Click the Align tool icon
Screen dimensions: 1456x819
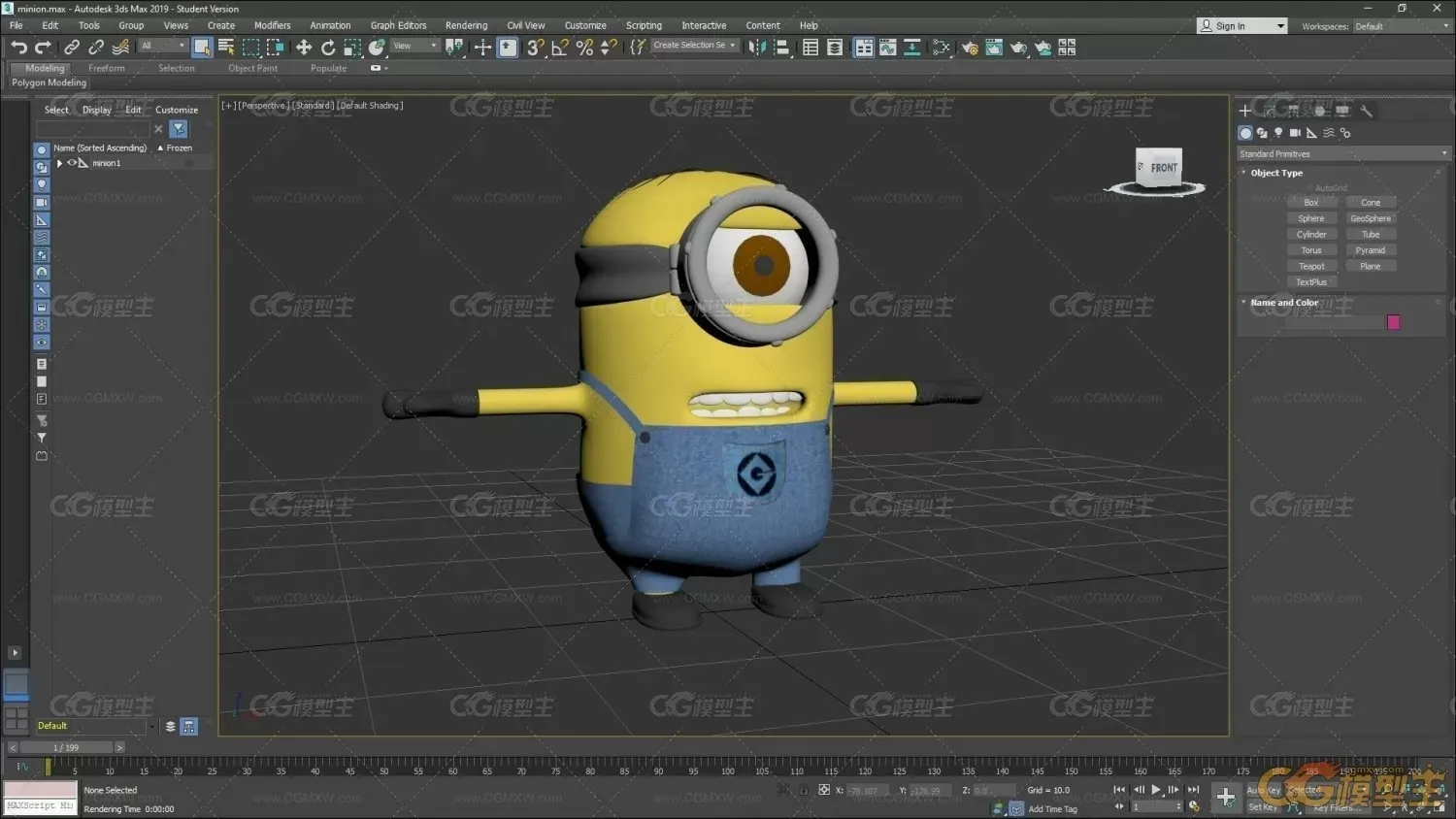point(781,48)
